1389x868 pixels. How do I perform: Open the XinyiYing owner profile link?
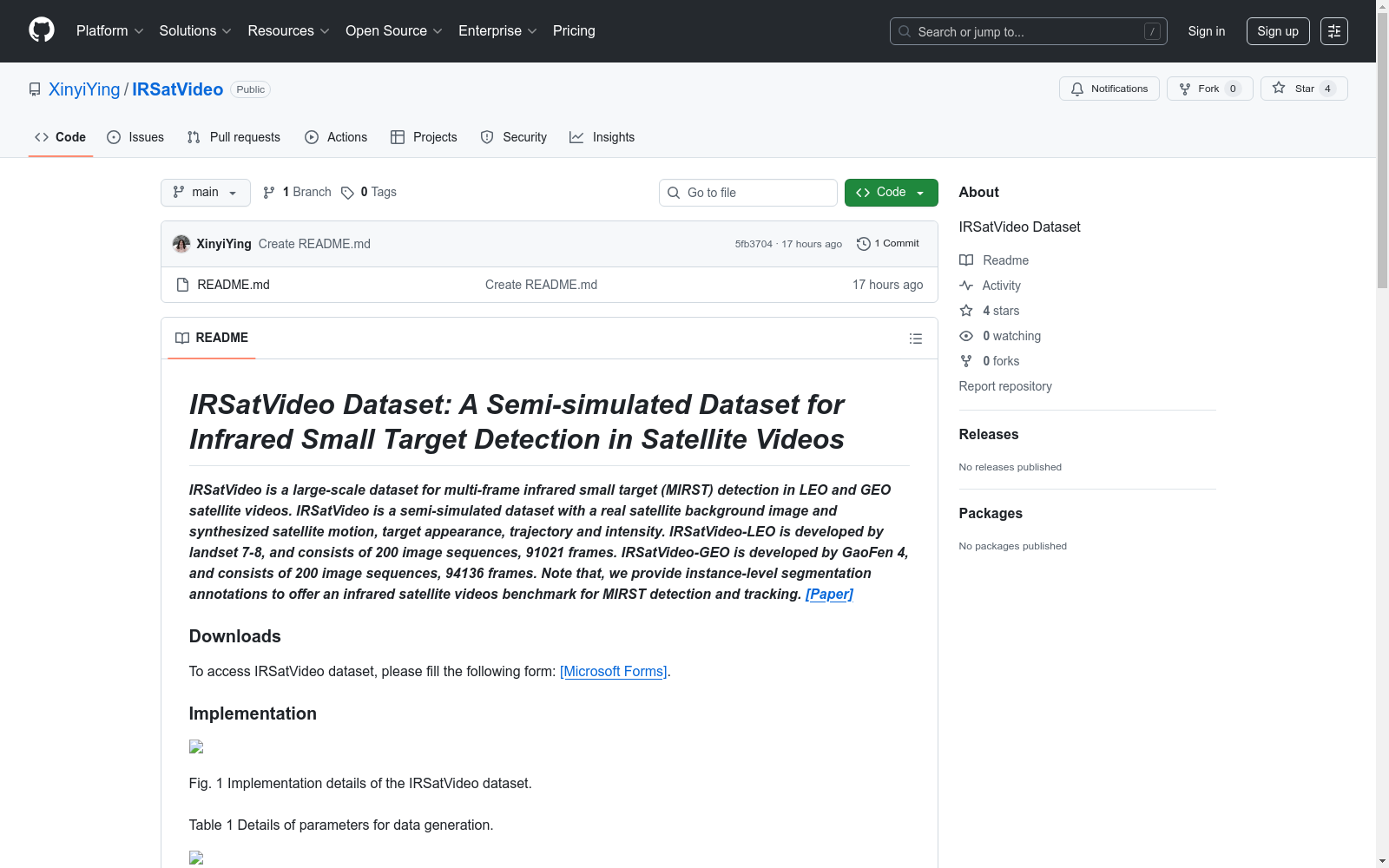pos(84,89)
